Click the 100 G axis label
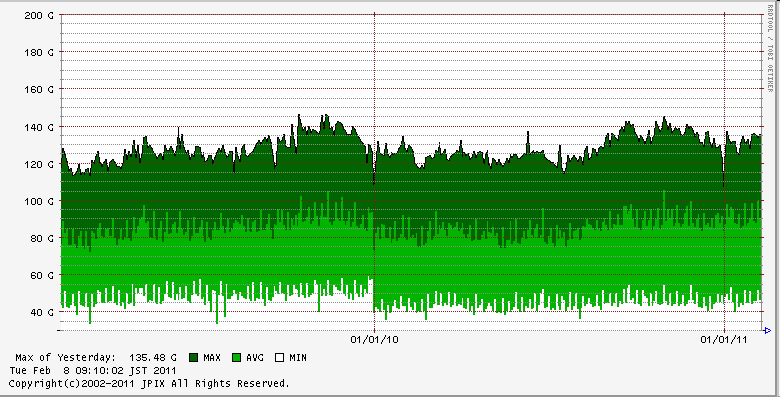 pyautogui.click(x=39, y=201)
